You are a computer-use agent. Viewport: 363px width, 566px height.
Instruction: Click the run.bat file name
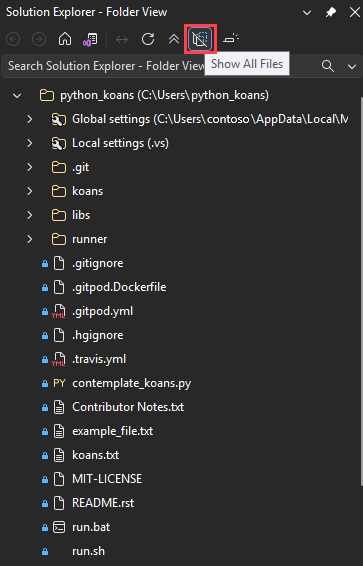[91, 527]
